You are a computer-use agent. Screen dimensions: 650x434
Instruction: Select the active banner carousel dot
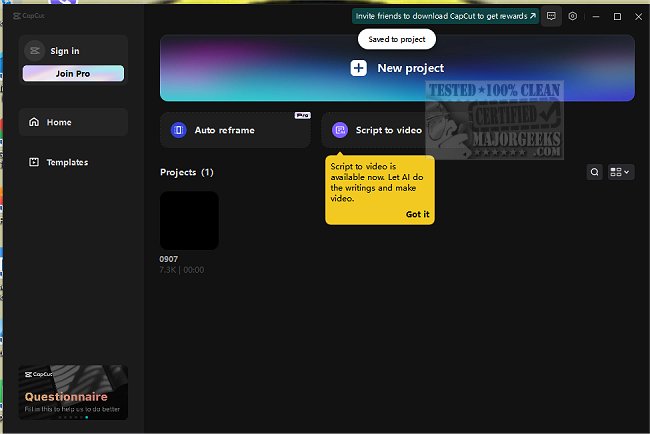[86, 417]
